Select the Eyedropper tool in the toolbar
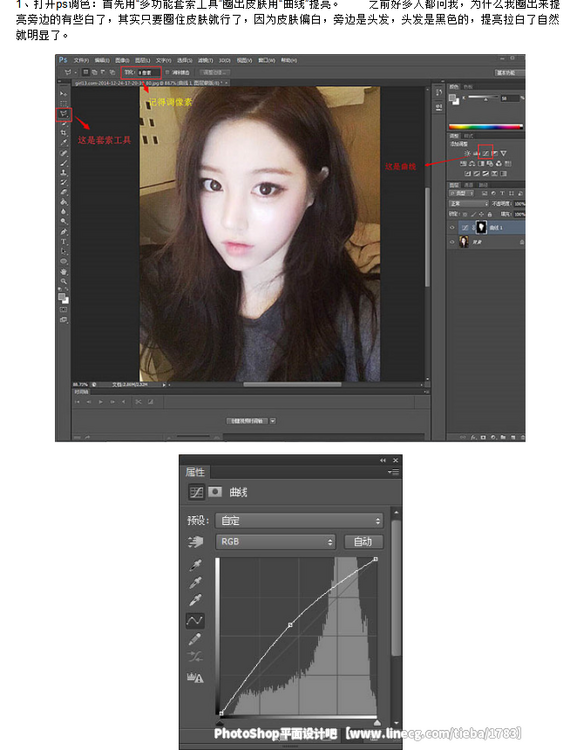Screen dimensions: 570x750 63,141
